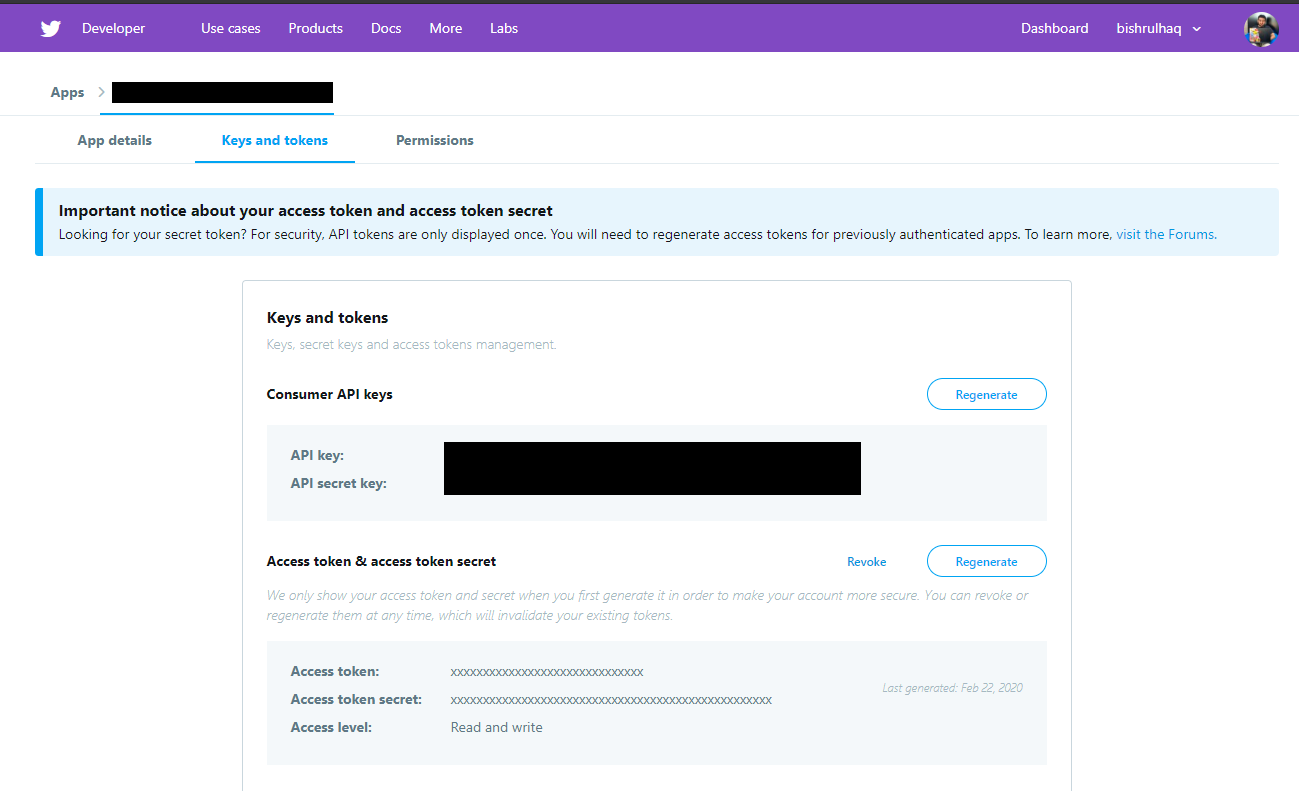Click the Last generated Feb 22, 2020 text
Viewport: 1299px width, 791px height.
pos(952,688)
